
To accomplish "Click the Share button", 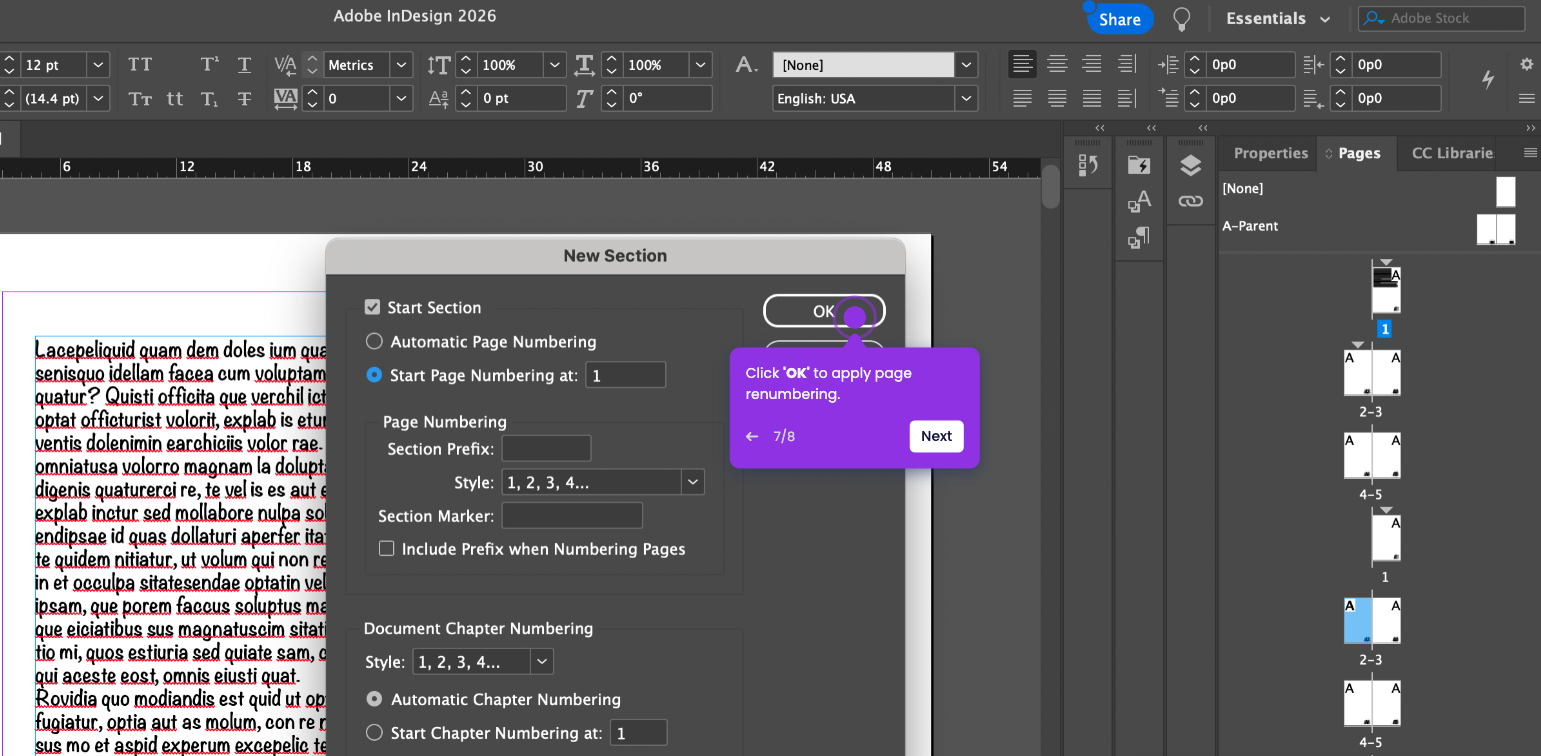I will point(1119,19).
